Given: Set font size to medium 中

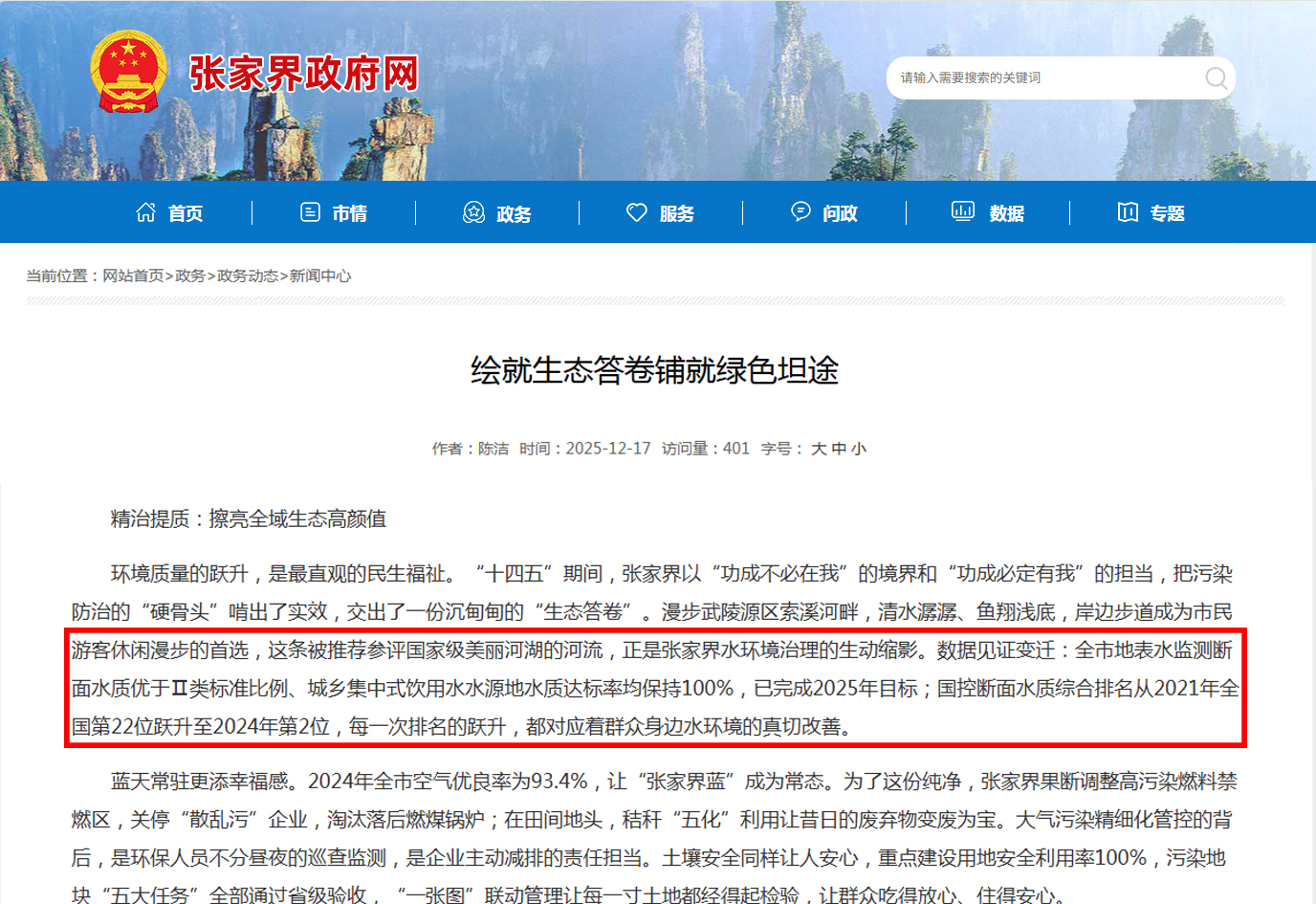Looking at the screenshot, I should coord(839,449).
